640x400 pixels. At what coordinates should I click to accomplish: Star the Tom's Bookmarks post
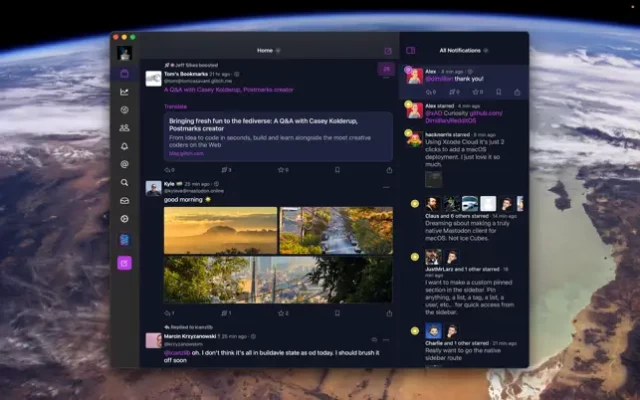(281, 170)
